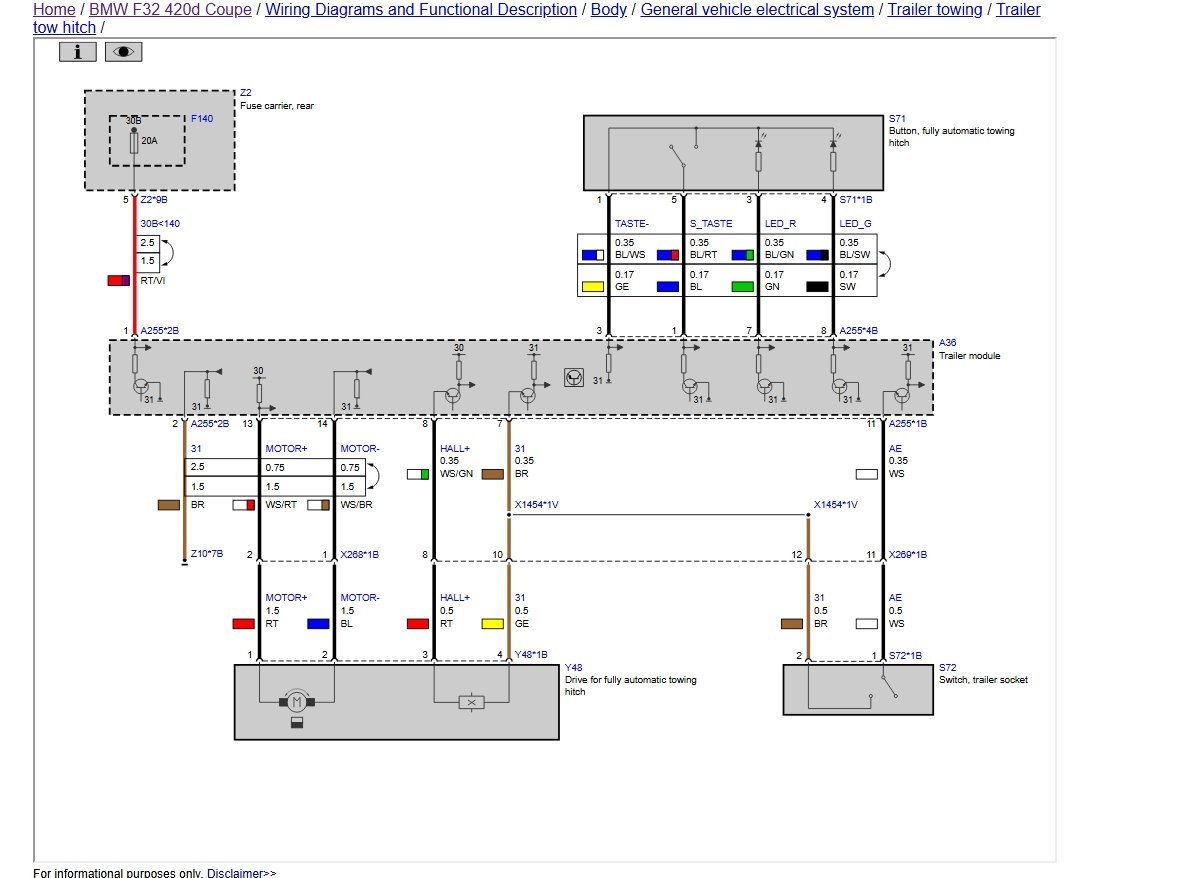Click the motor symbol in Y48 drive

point(297,702)
